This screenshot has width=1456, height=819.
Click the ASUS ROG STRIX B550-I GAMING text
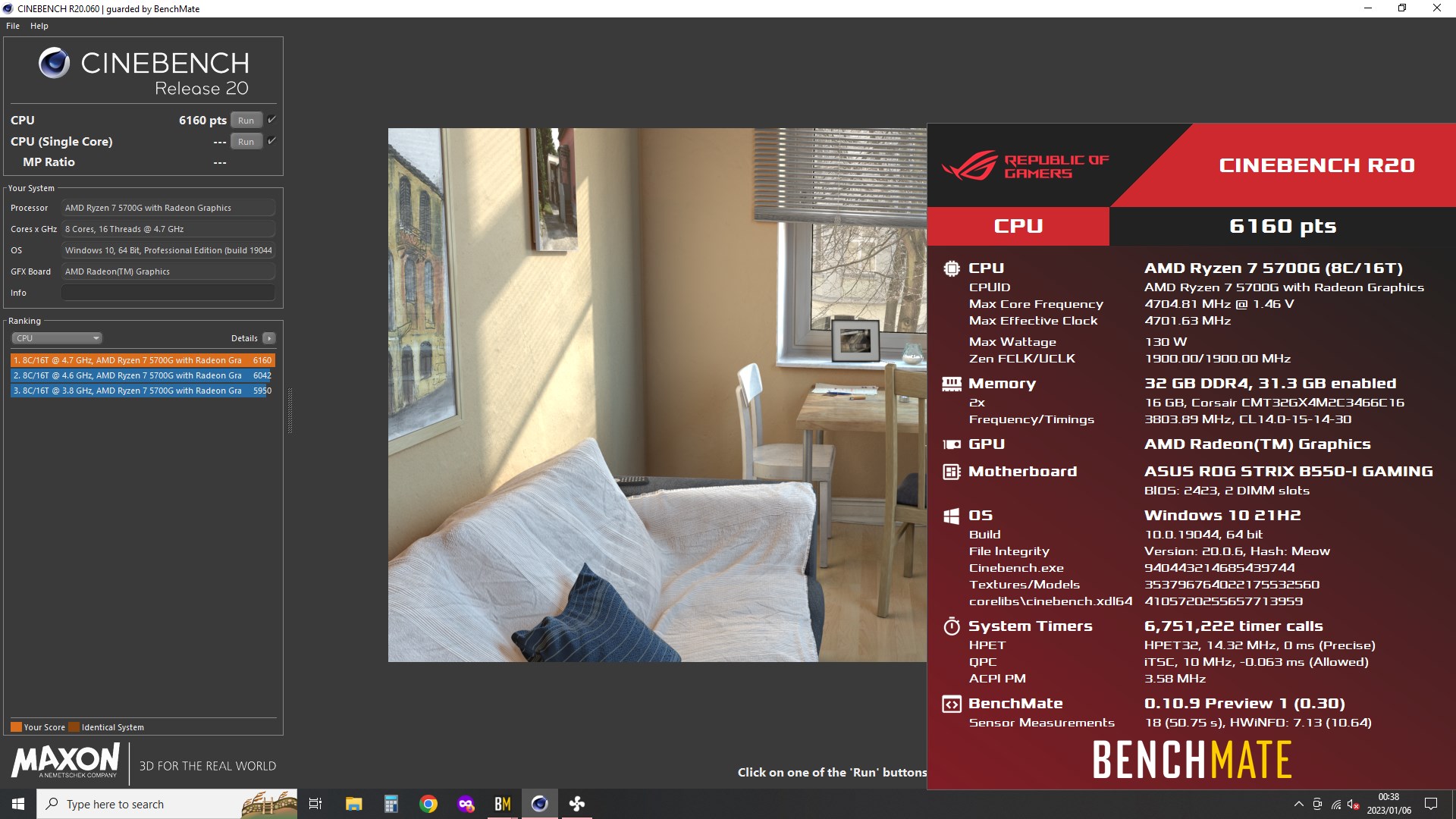pyautogui.click(x=1288, y=472)
